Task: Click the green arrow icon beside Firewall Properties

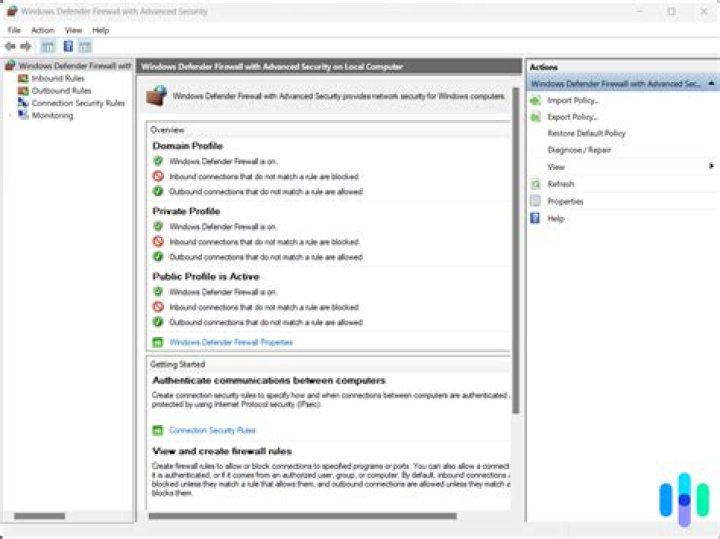Action: [158, 342]
